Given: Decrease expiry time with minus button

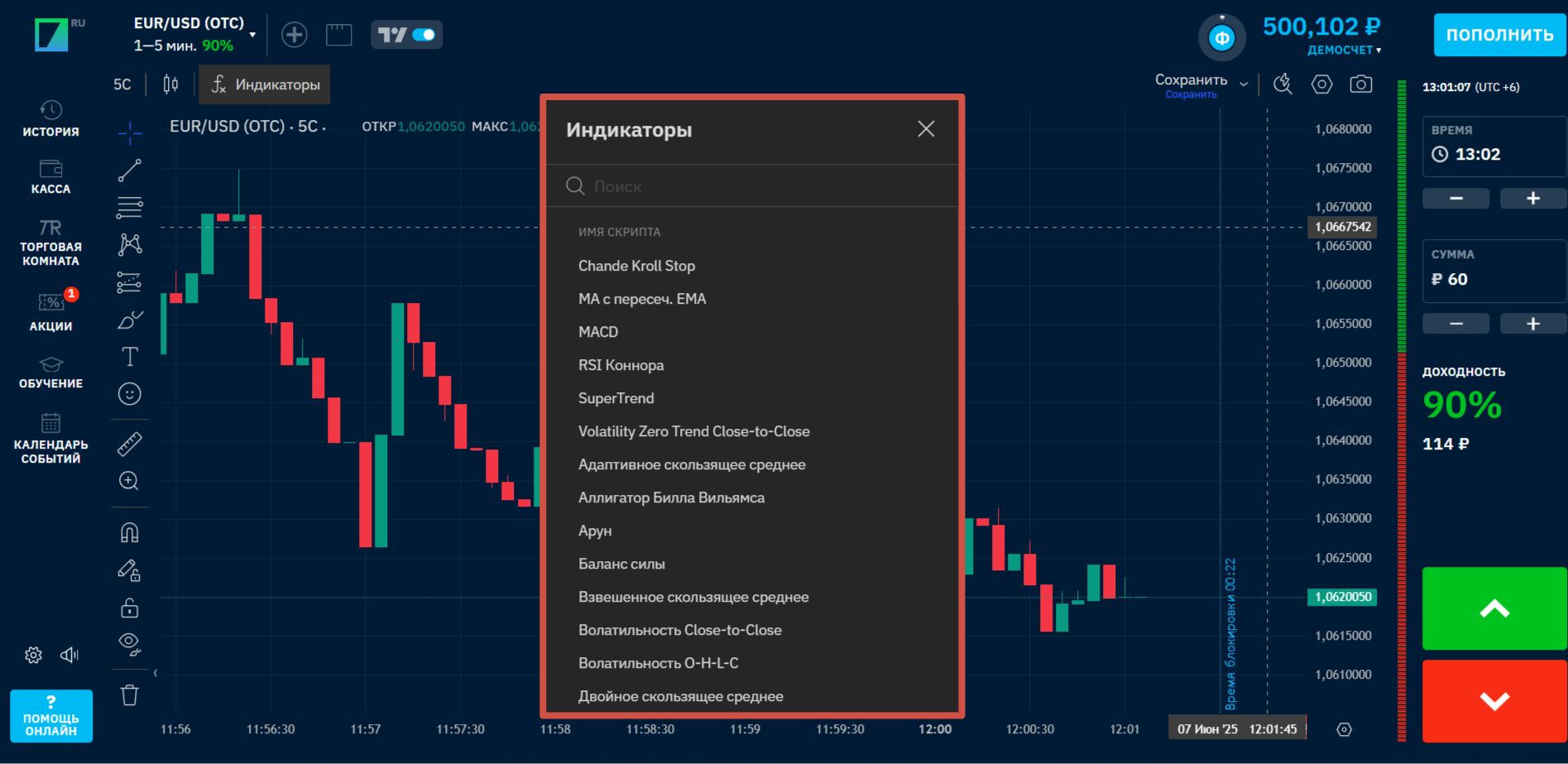Looking at the screenshot, I should click(1456, 199).
